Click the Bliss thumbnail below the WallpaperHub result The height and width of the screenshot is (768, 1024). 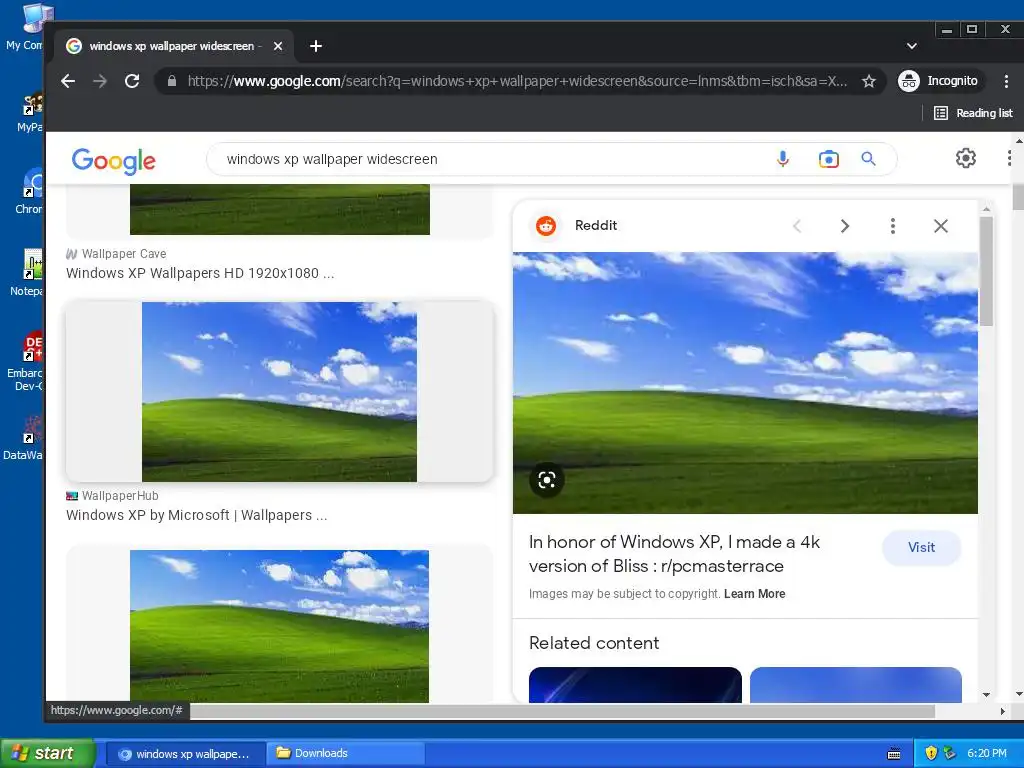(x=280, y=626)
